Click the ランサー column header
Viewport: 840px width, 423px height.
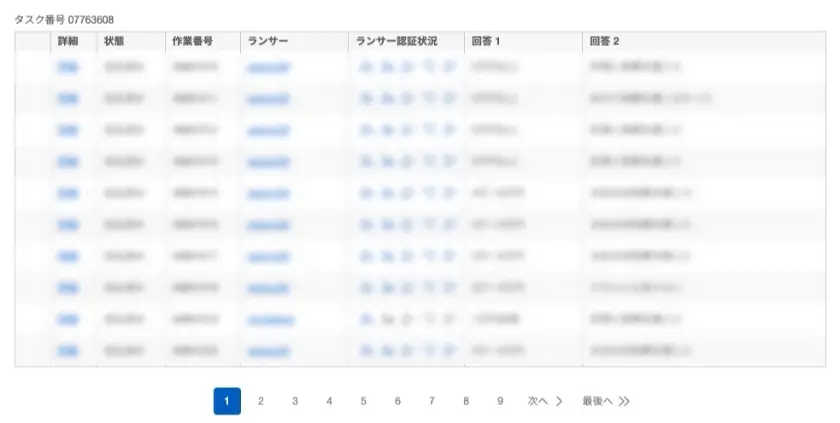[x=267, y=41]
